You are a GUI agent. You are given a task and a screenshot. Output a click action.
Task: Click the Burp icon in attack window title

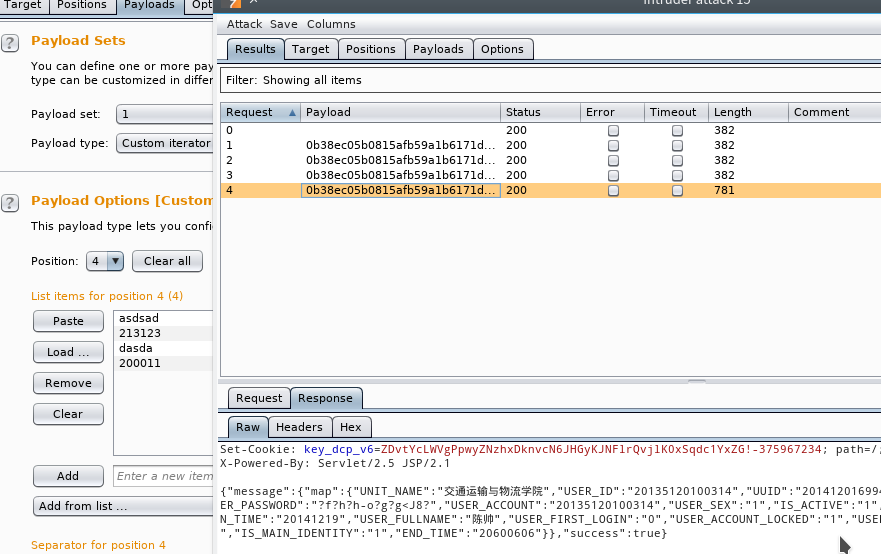[234, 4]
